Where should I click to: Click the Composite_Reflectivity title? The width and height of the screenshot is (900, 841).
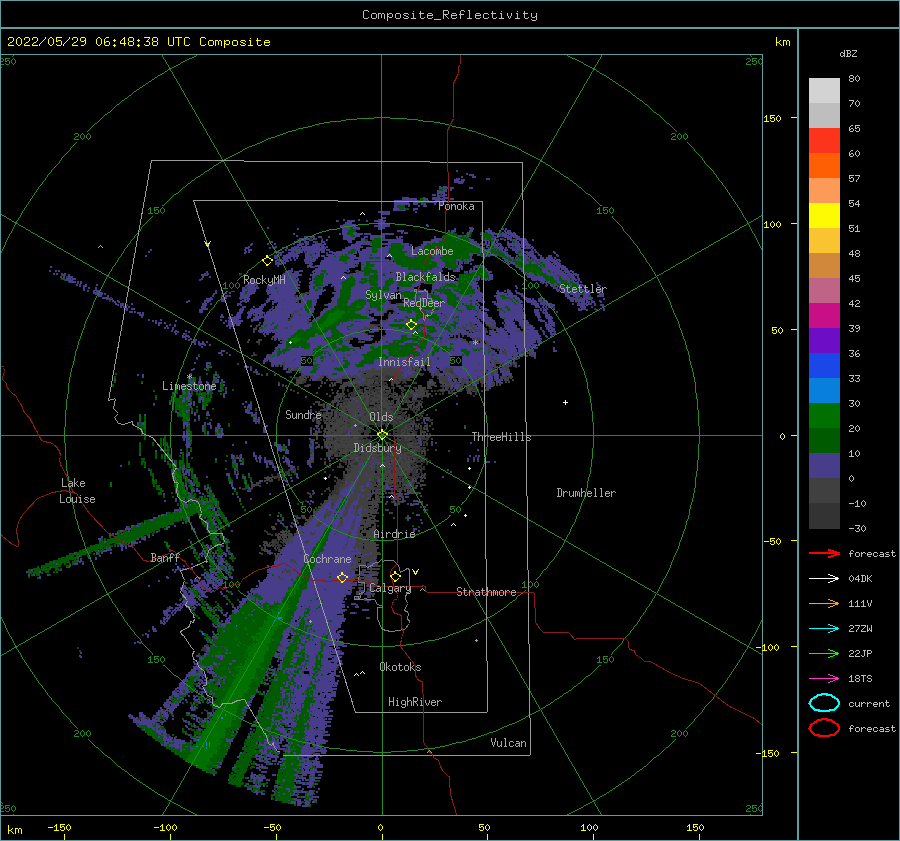click(450, 15)
